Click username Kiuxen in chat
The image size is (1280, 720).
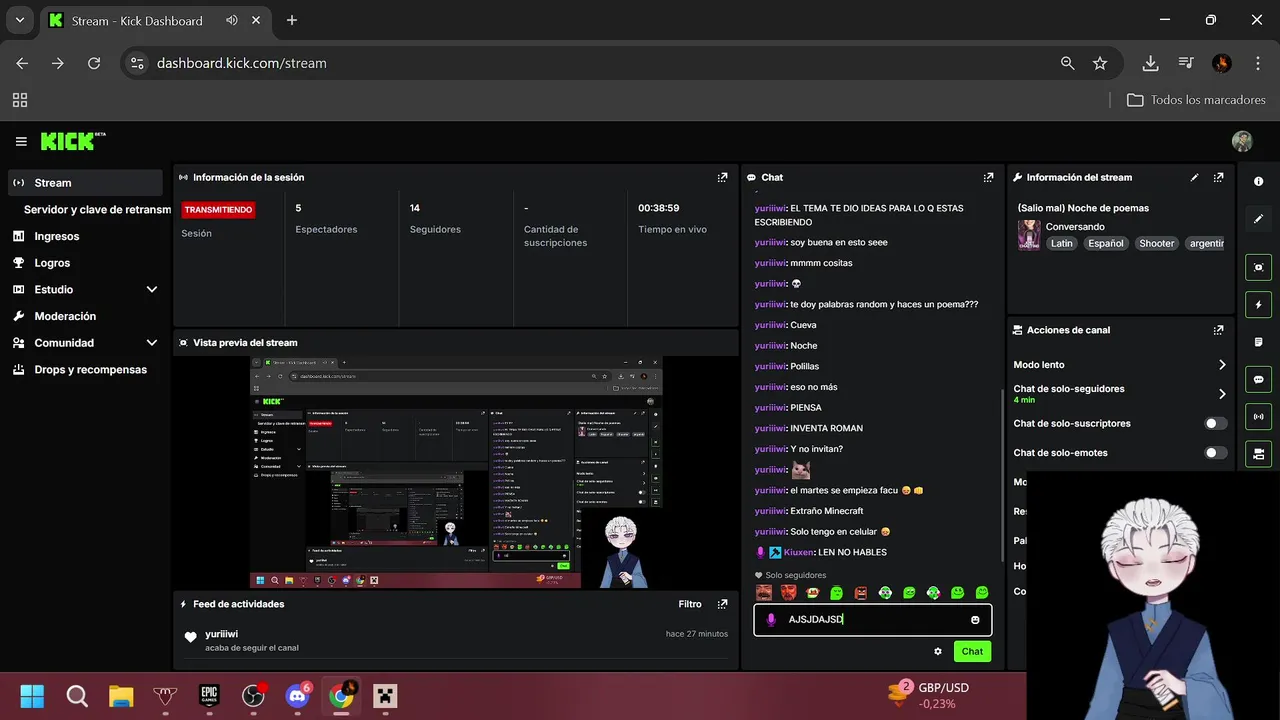tap(799, 552)
